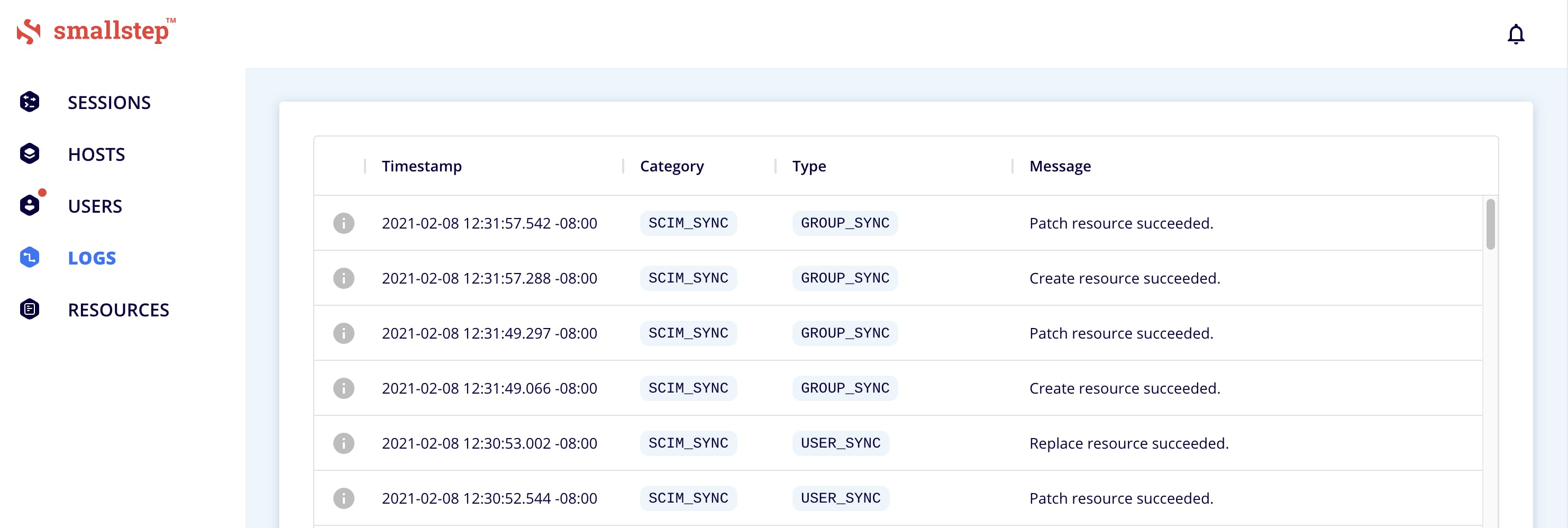
Task: Open info icon for 12:31:57.288 log entry
Action: pyautogui.click(x=343, y=278)
